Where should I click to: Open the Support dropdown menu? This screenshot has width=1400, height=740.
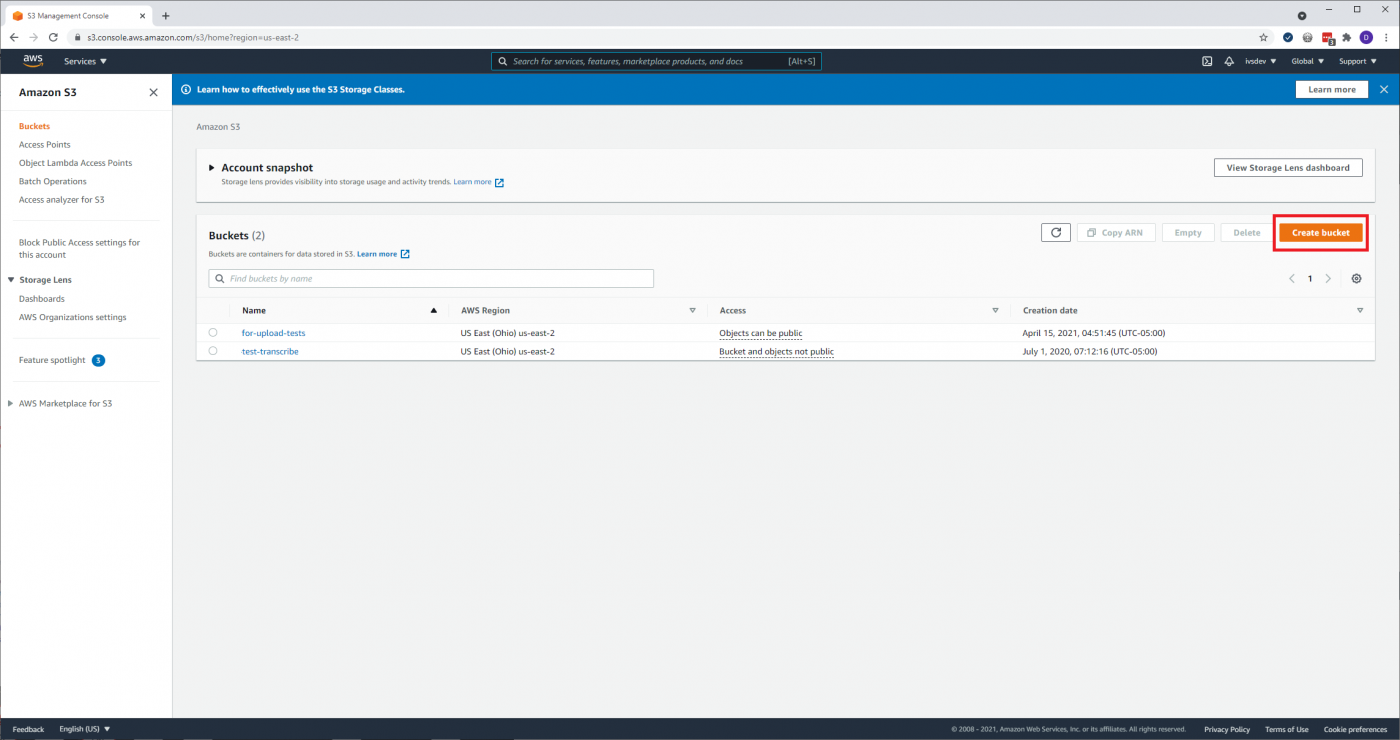click(x=1358, y=61)
